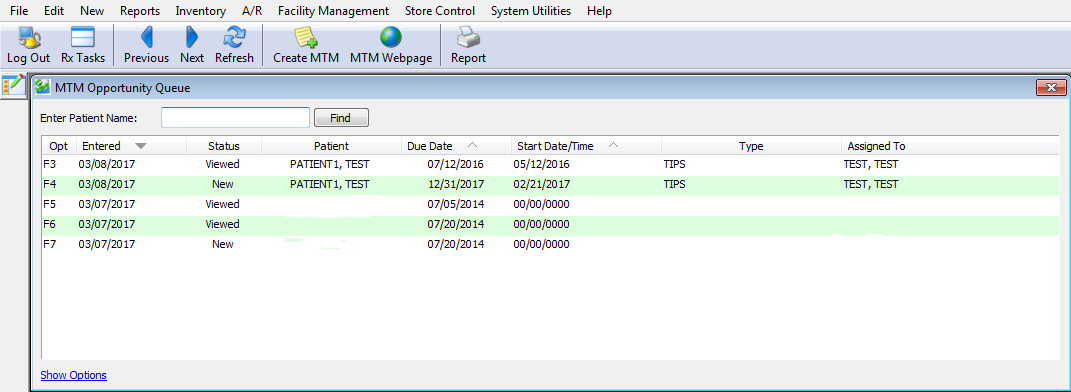This screenshot has width=1071, height=392.
Task: Open the File menu
Action: [19, 11]
